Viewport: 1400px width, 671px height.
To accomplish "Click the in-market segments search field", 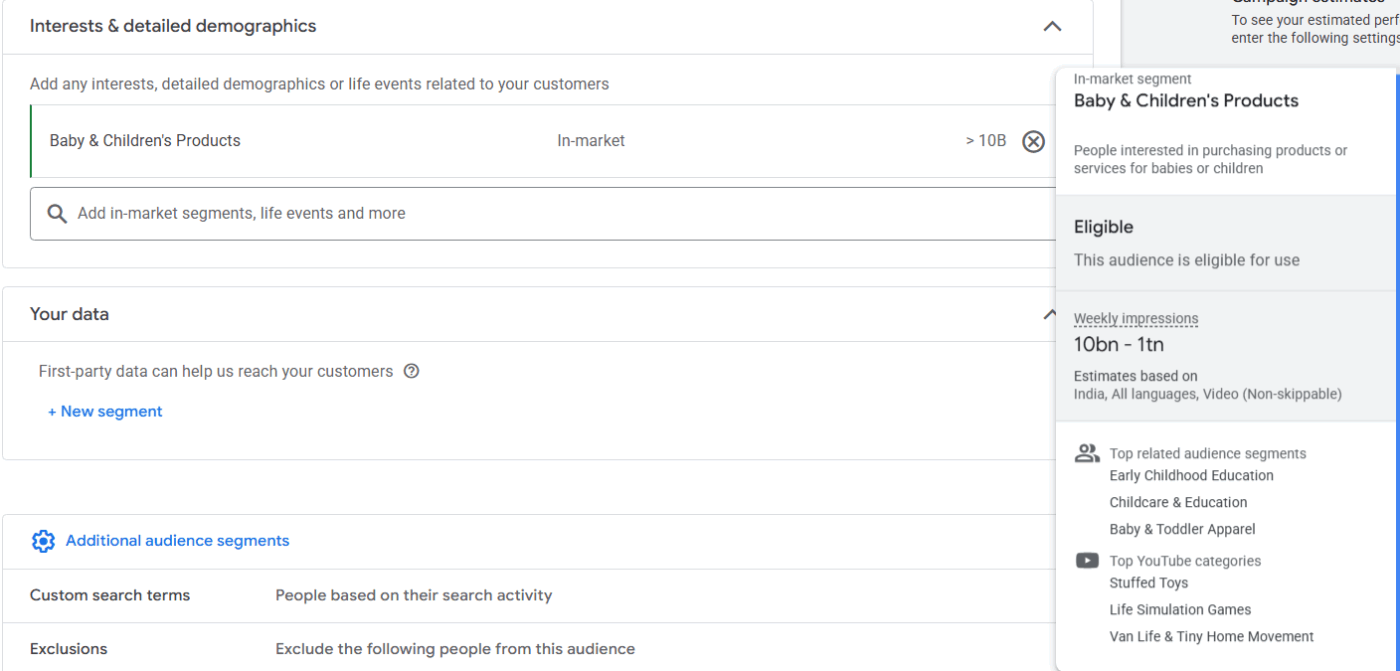I will tap(400, 213).
